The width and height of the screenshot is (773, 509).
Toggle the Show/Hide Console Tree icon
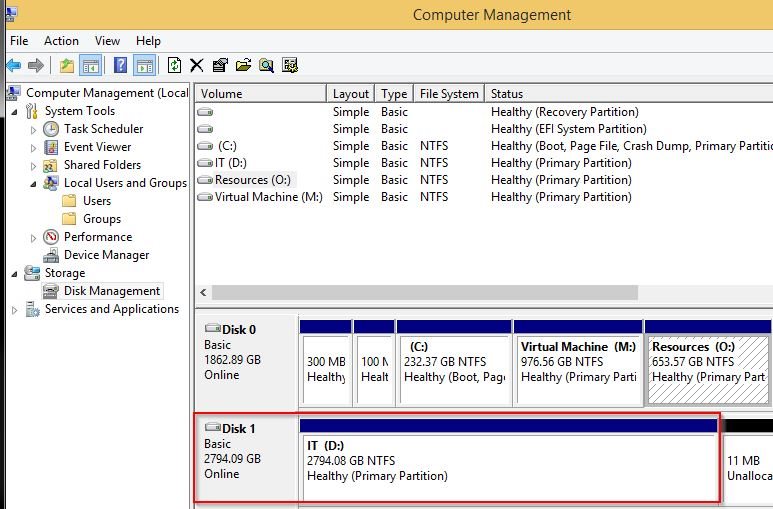(x=90, y=65)
